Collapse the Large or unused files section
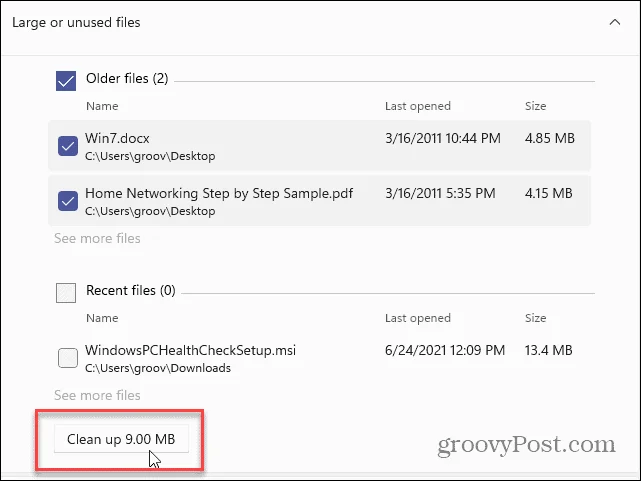Viewport: 641px width, 482px height. 614,22
